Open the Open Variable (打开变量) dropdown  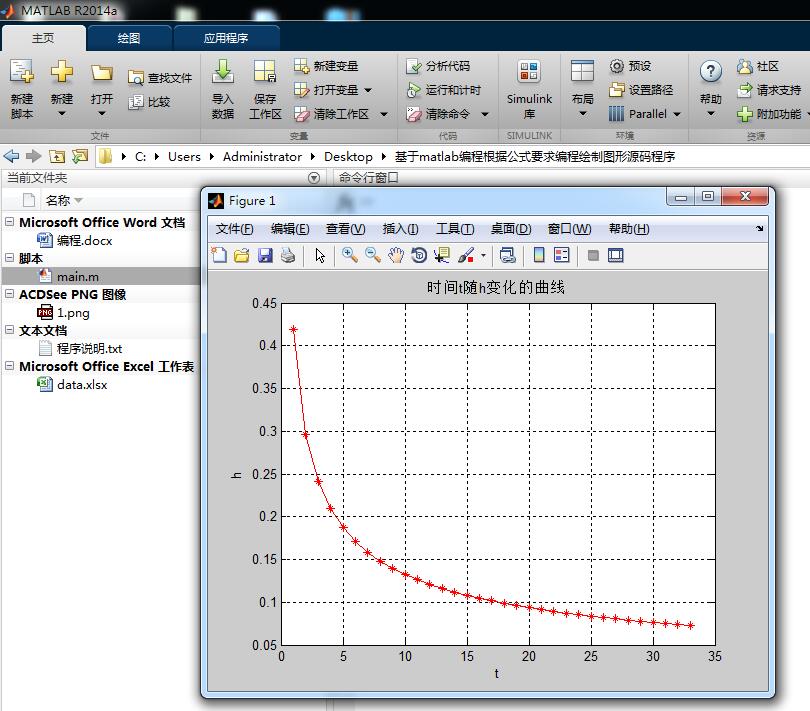[x=367, y=90]
